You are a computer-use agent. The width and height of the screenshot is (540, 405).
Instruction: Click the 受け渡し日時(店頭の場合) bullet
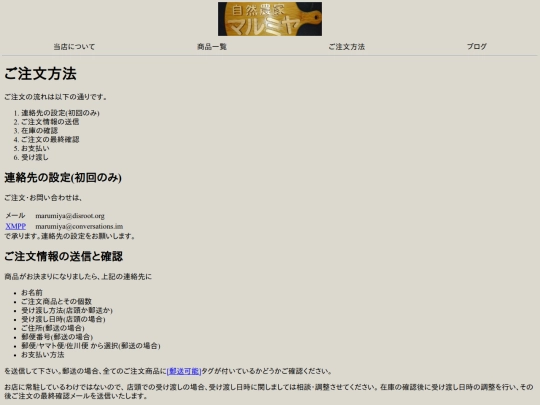click(x=63, y=319)
